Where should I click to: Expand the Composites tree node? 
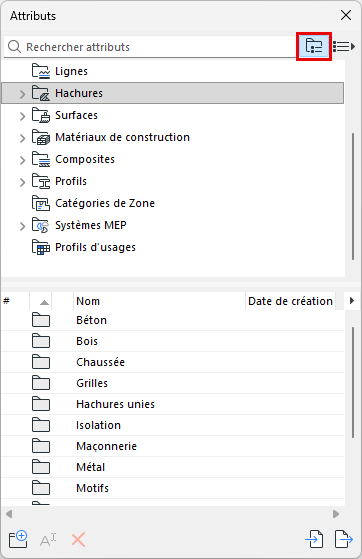(x=22, y=160)
